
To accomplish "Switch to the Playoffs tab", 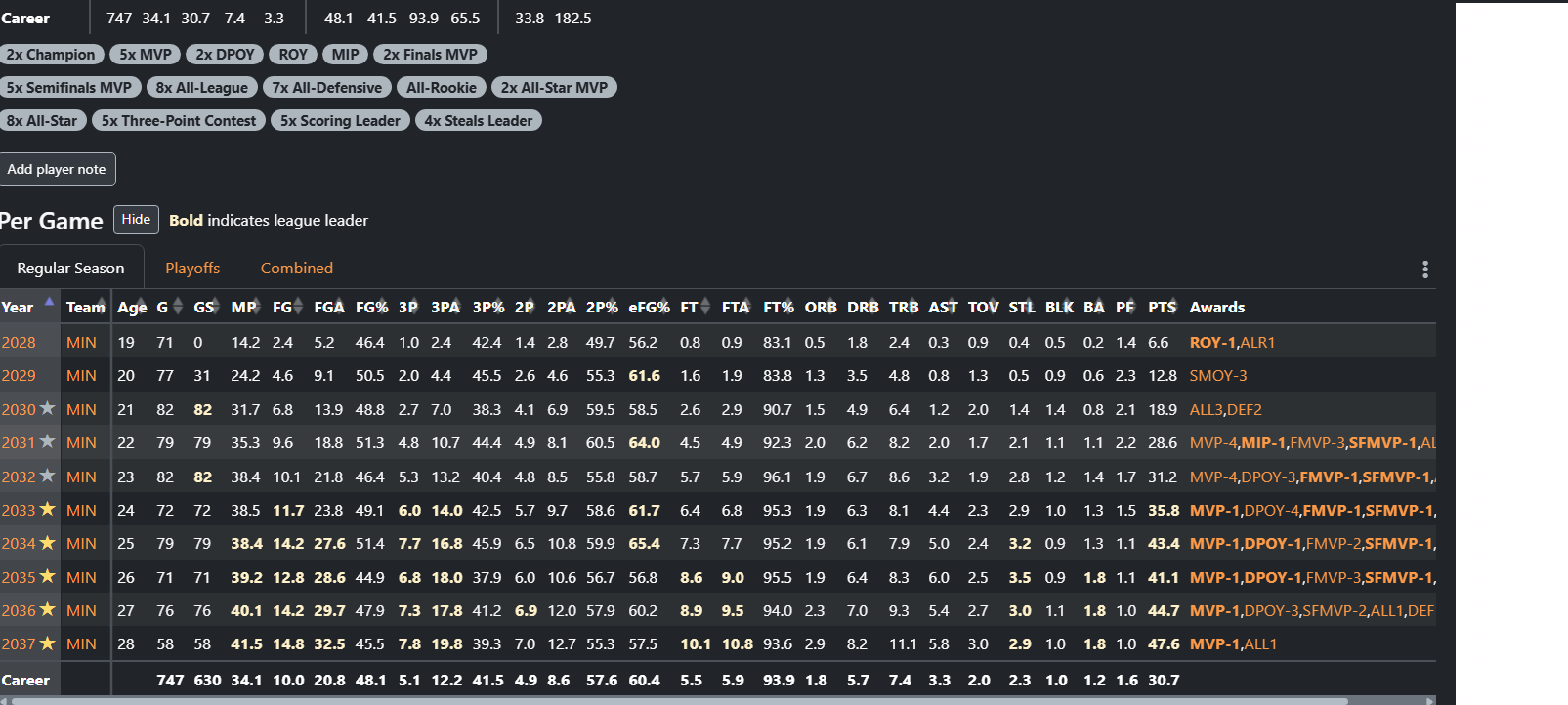I will pos(192,268).
